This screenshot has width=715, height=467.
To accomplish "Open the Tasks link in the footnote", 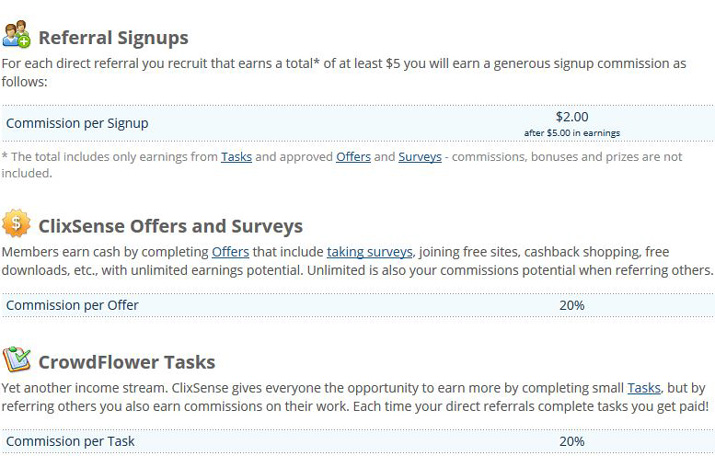I will pyautogui.click(x=236, y=157).
